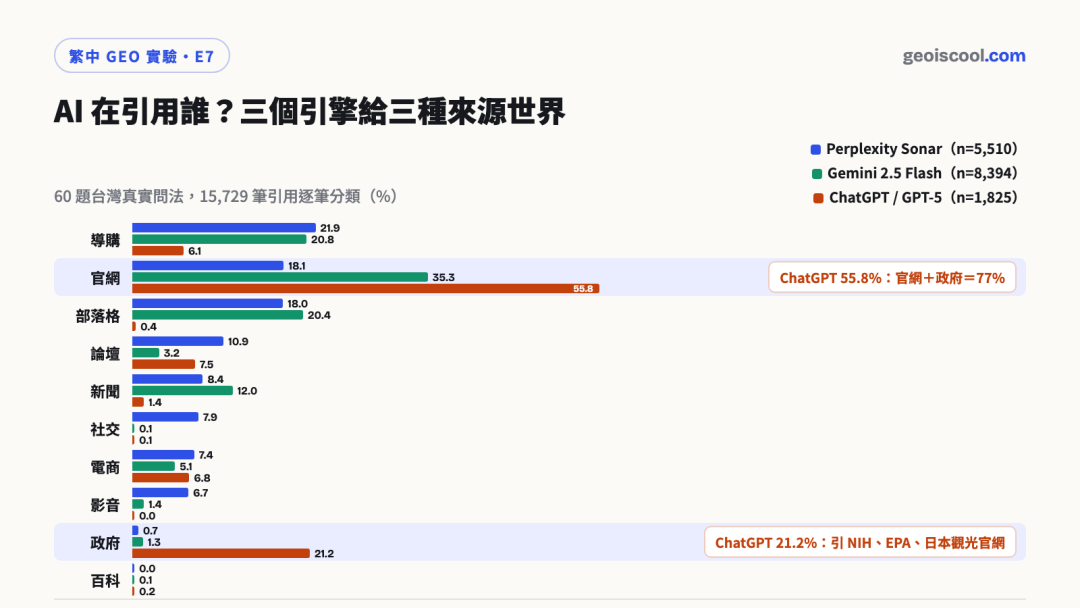Click the green 35.3 bar in 官網 row
Viewport: 1080px width, 608px height.
click(x=280, y=277)
